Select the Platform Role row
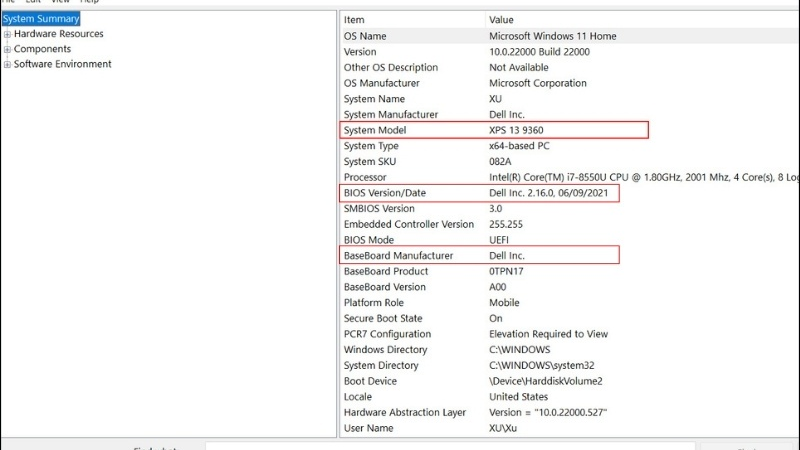 [570, 303]
